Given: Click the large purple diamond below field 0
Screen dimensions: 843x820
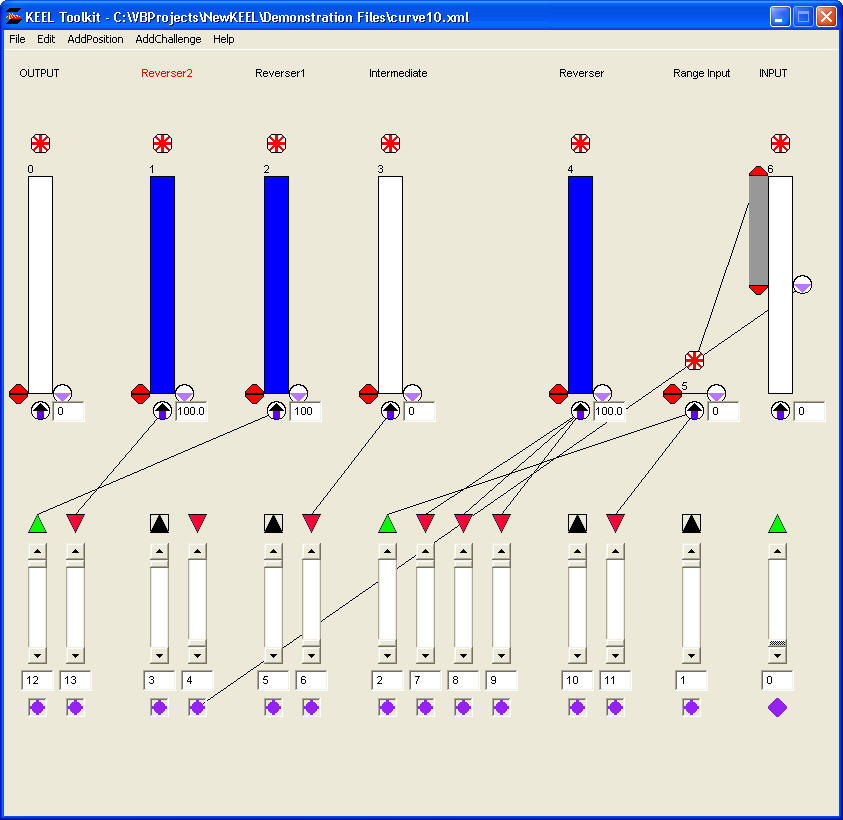Looking at the screenshot, I should tap(777, 707).
